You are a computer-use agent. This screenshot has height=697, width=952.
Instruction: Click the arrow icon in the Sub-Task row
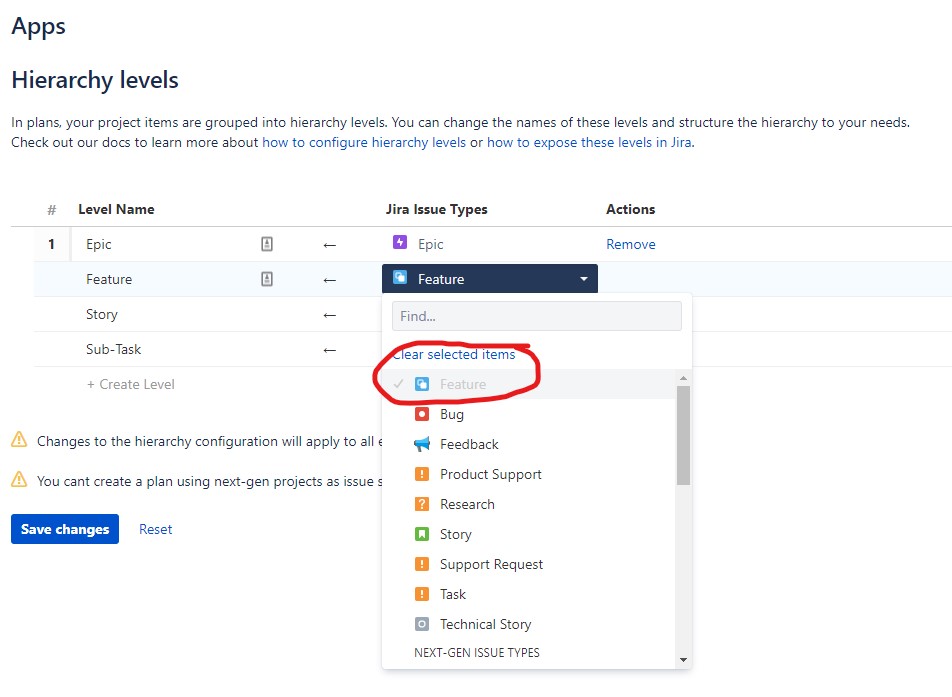pyautogui.click(x=330, y=350)
